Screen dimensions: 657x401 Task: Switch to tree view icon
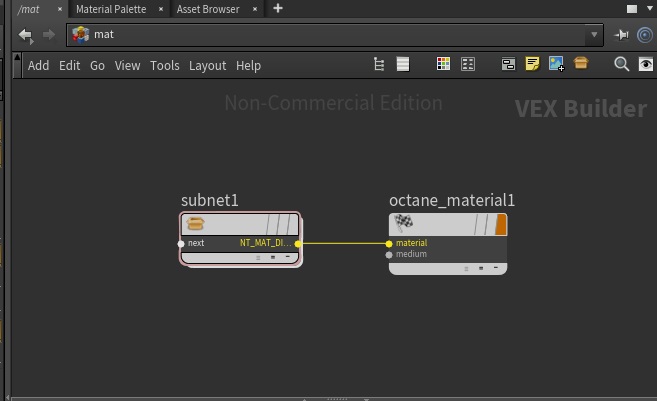coord(379,64)
